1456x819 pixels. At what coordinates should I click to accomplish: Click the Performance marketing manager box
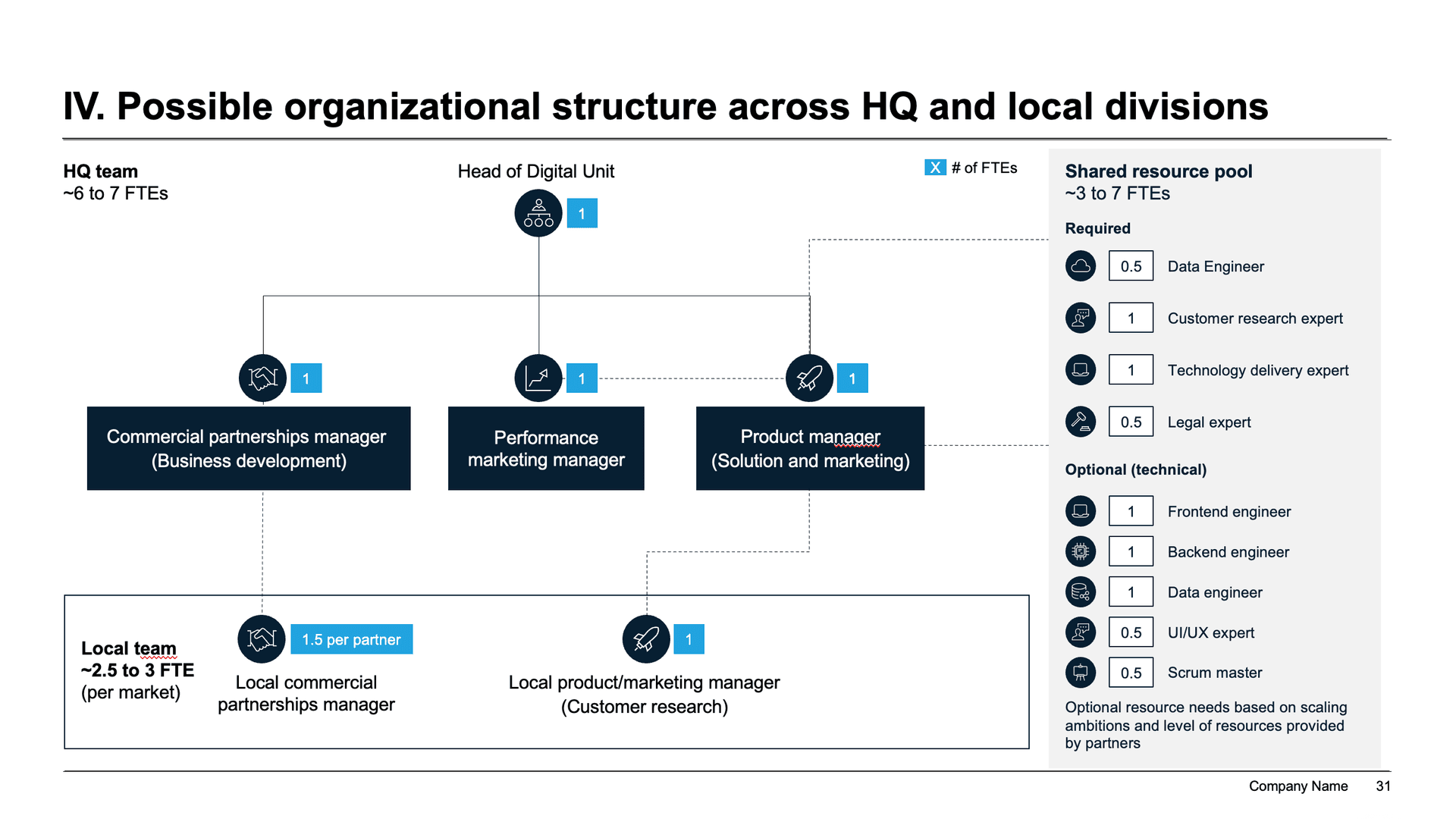[546, 448]
